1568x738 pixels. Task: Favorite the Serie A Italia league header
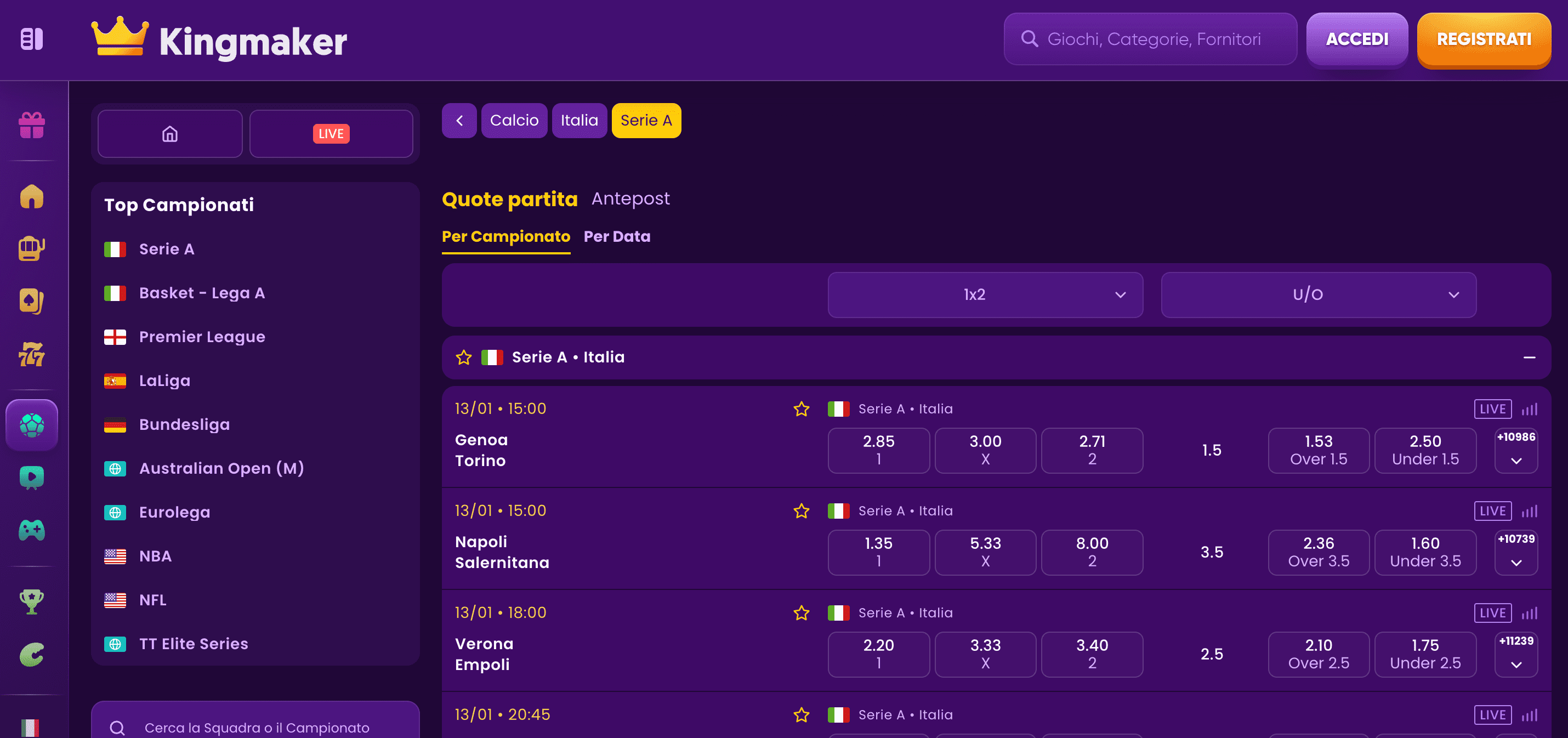point(464,357)
